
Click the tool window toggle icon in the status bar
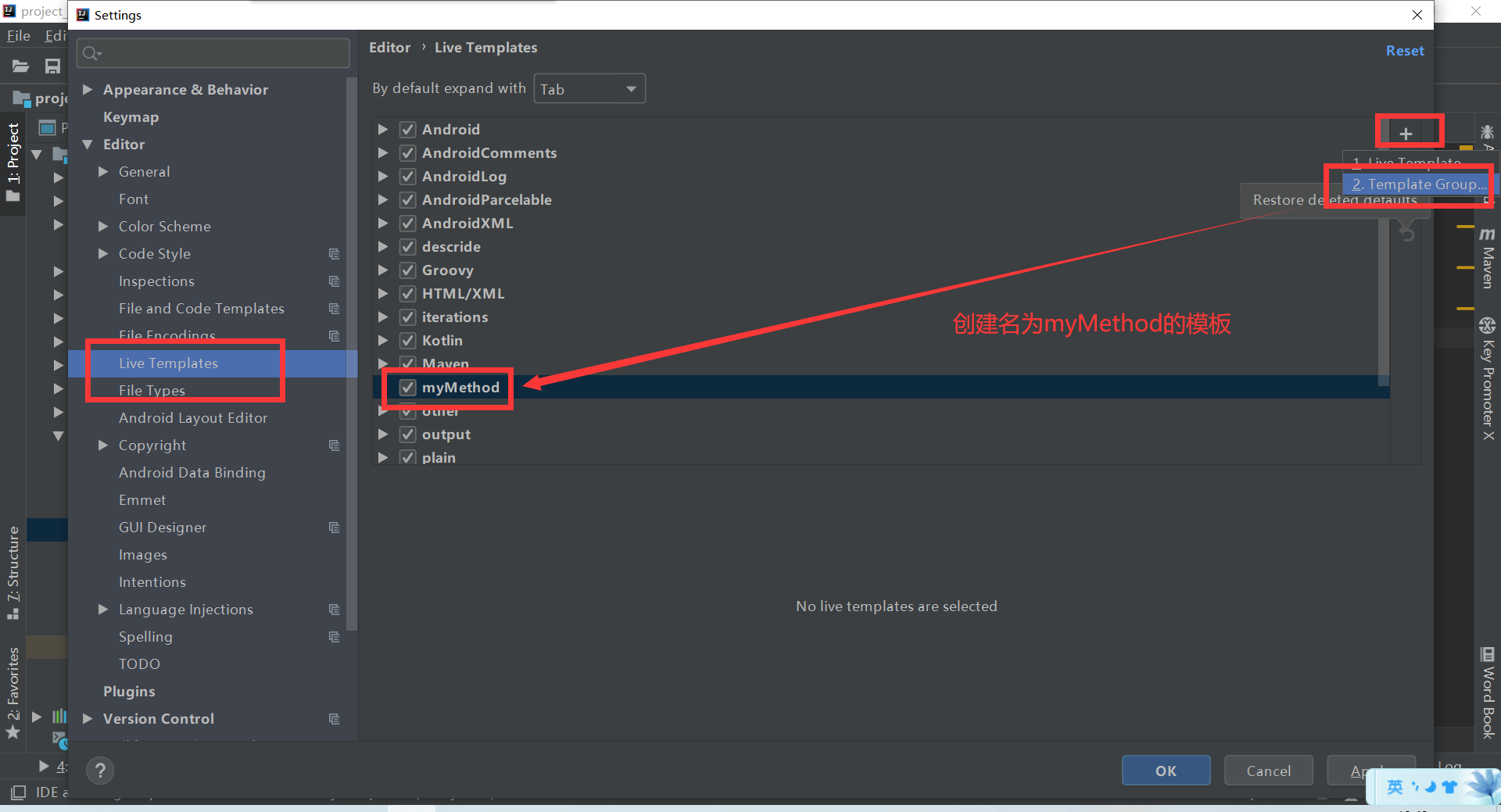[18, 792]
